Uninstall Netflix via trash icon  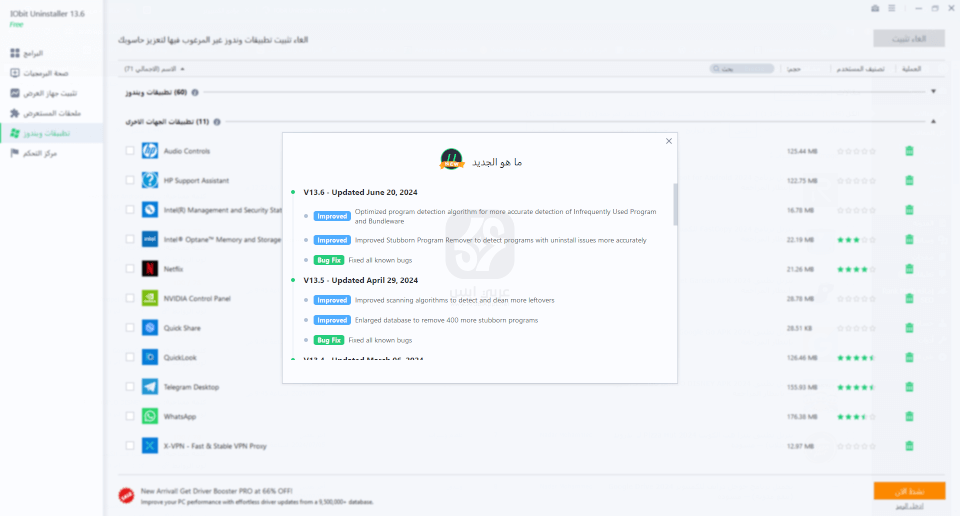coord(909,269)
